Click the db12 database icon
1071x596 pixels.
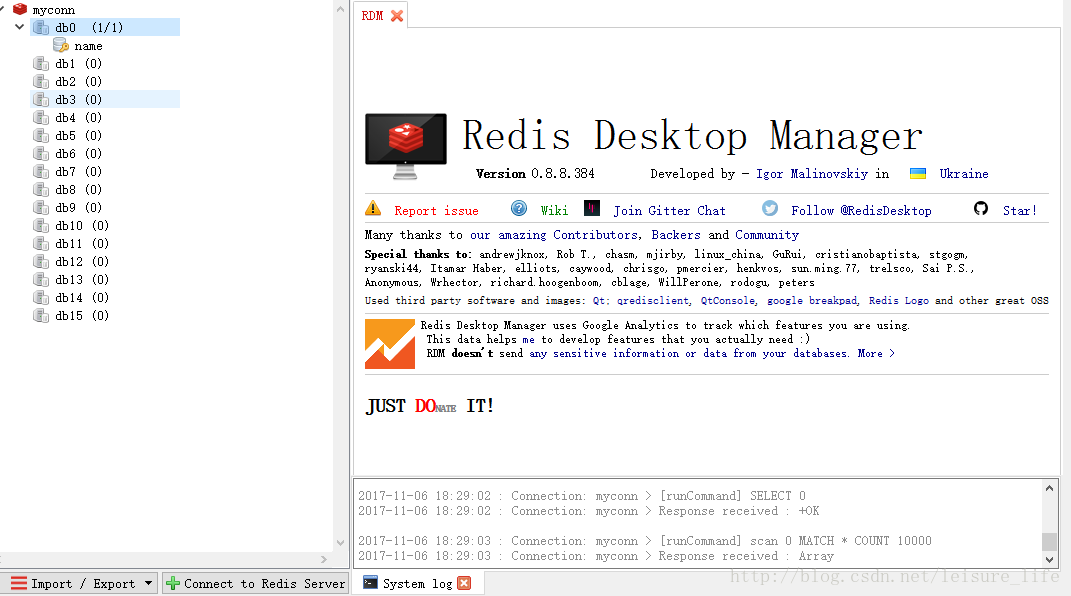point(41,261)
